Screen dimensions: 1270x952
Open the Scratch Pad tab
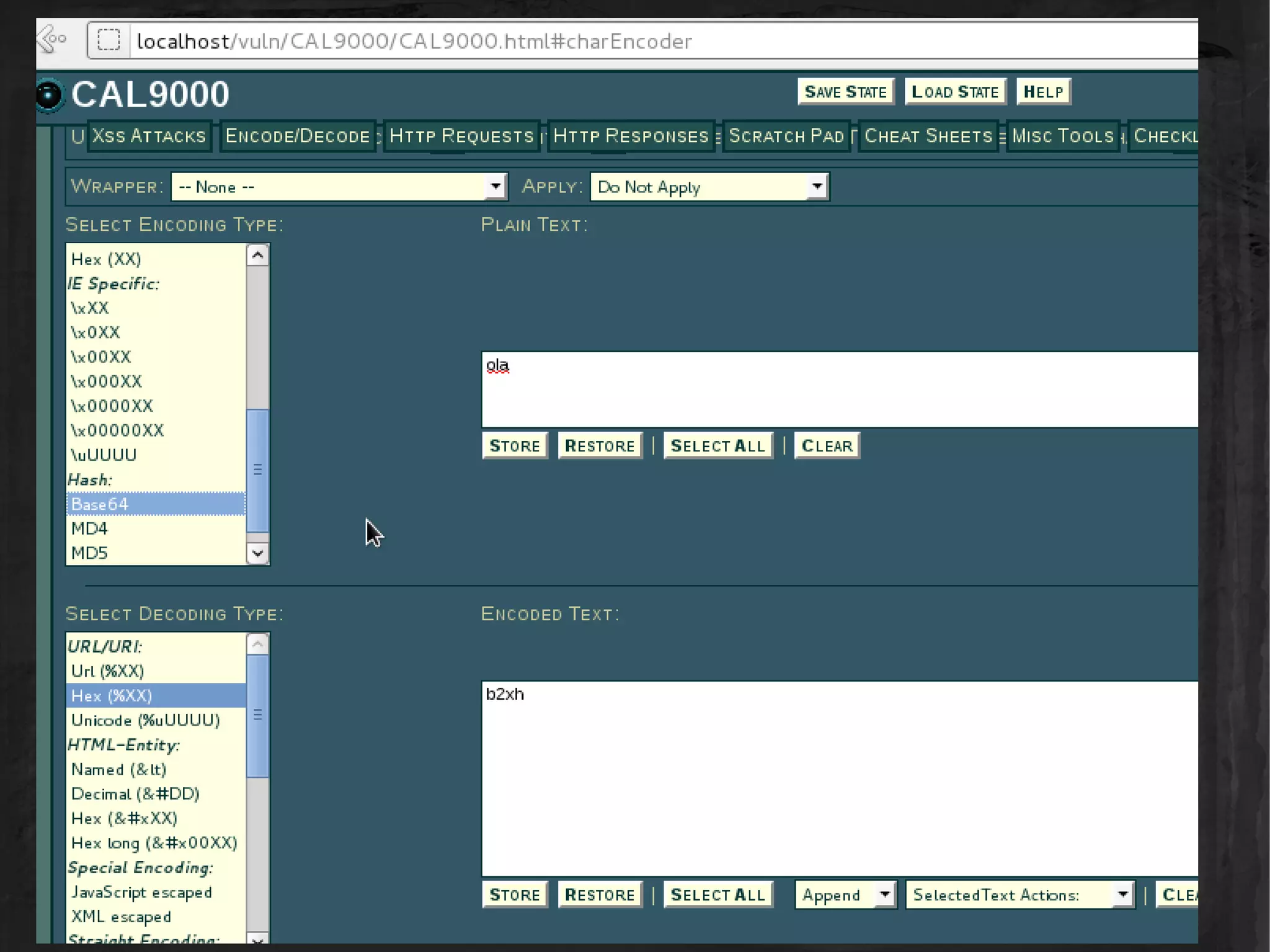(786, 136)
